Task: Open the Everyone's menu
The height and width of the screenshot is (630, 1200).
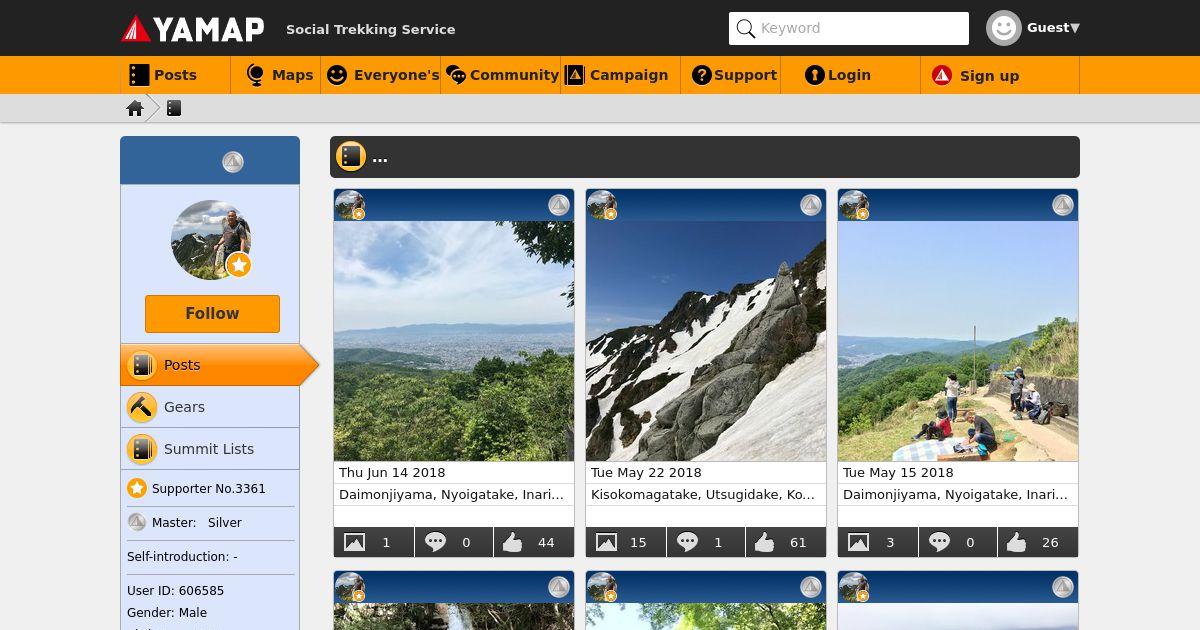Action: click(381, 75)
